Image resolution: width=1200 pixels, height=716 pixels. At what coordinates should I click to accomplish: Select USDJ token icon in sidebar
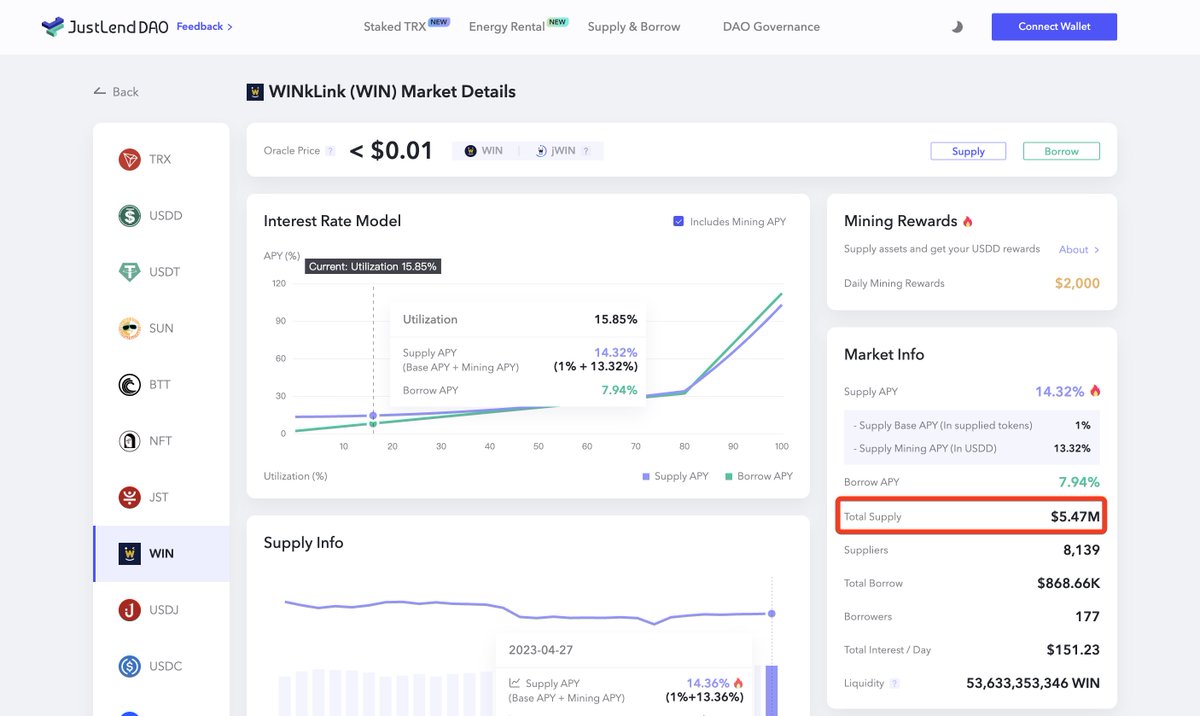[130, 610]
